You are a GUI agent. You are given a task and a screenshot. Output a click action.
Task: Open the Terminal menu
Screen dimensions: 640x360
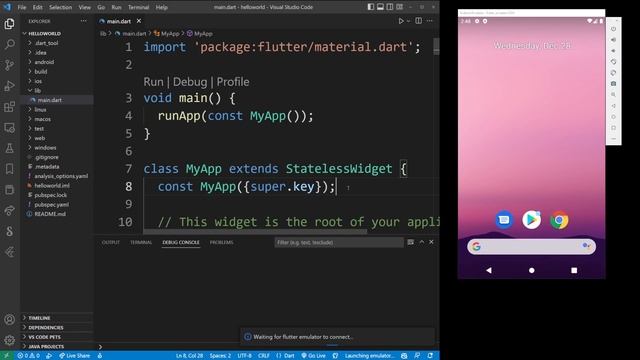tap(138, 7)
